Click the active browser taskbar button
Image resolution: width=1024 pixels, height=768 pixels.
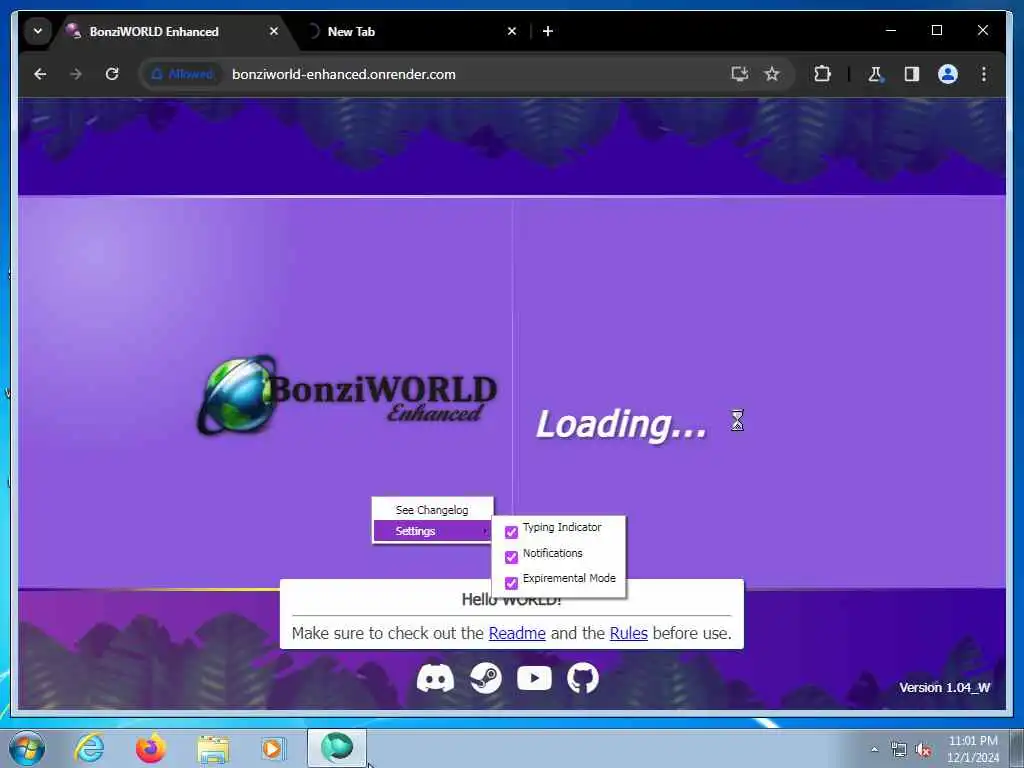coord(337,748)
